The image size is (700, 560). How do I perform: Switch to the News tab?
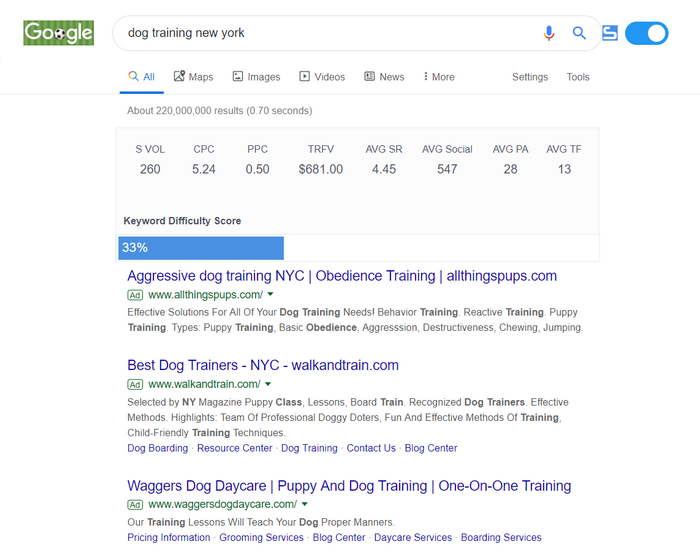coord(384,77)
